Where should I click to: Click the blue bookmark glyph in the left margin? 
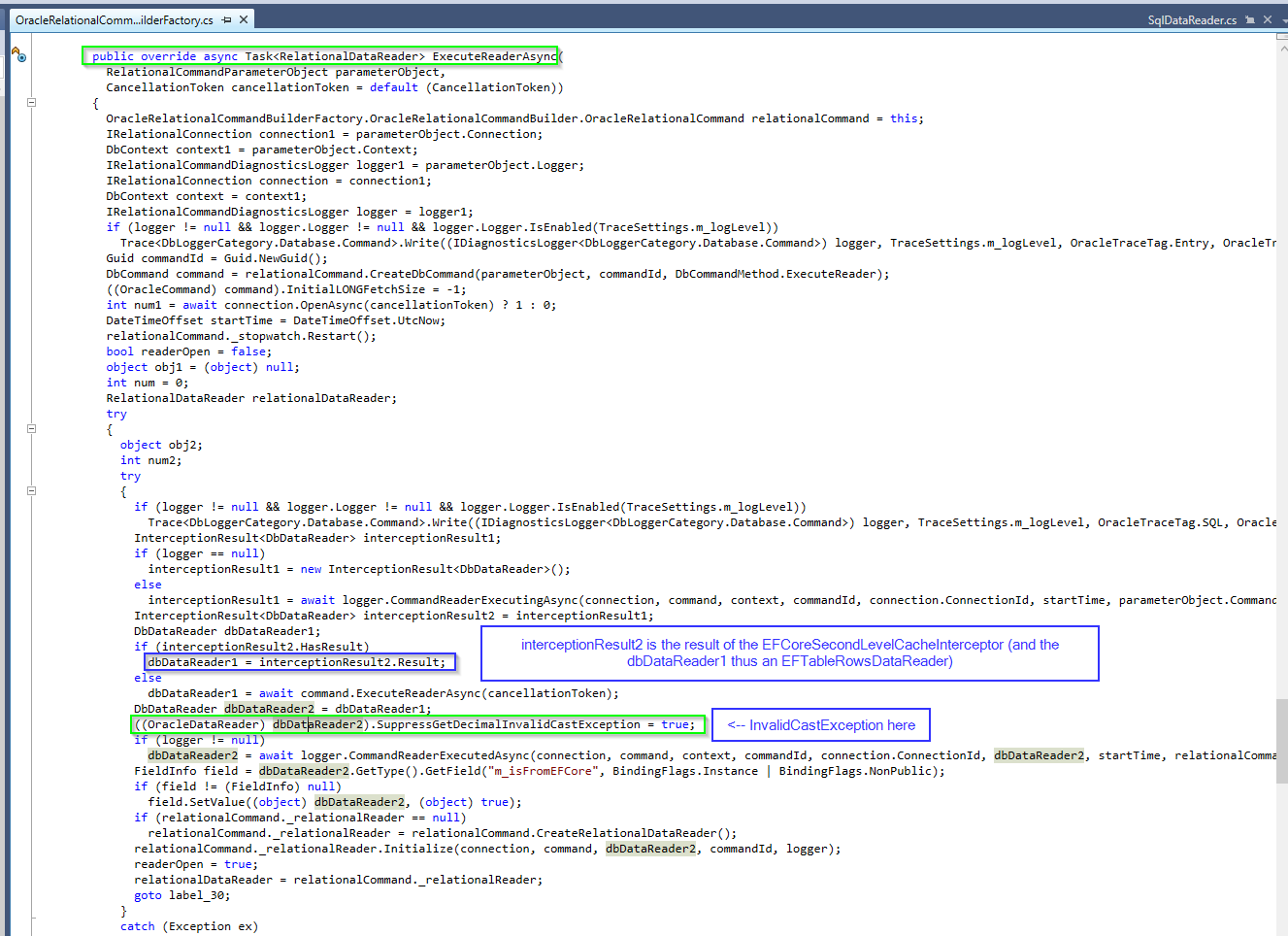pyautogui.click(x=21, y=58)
